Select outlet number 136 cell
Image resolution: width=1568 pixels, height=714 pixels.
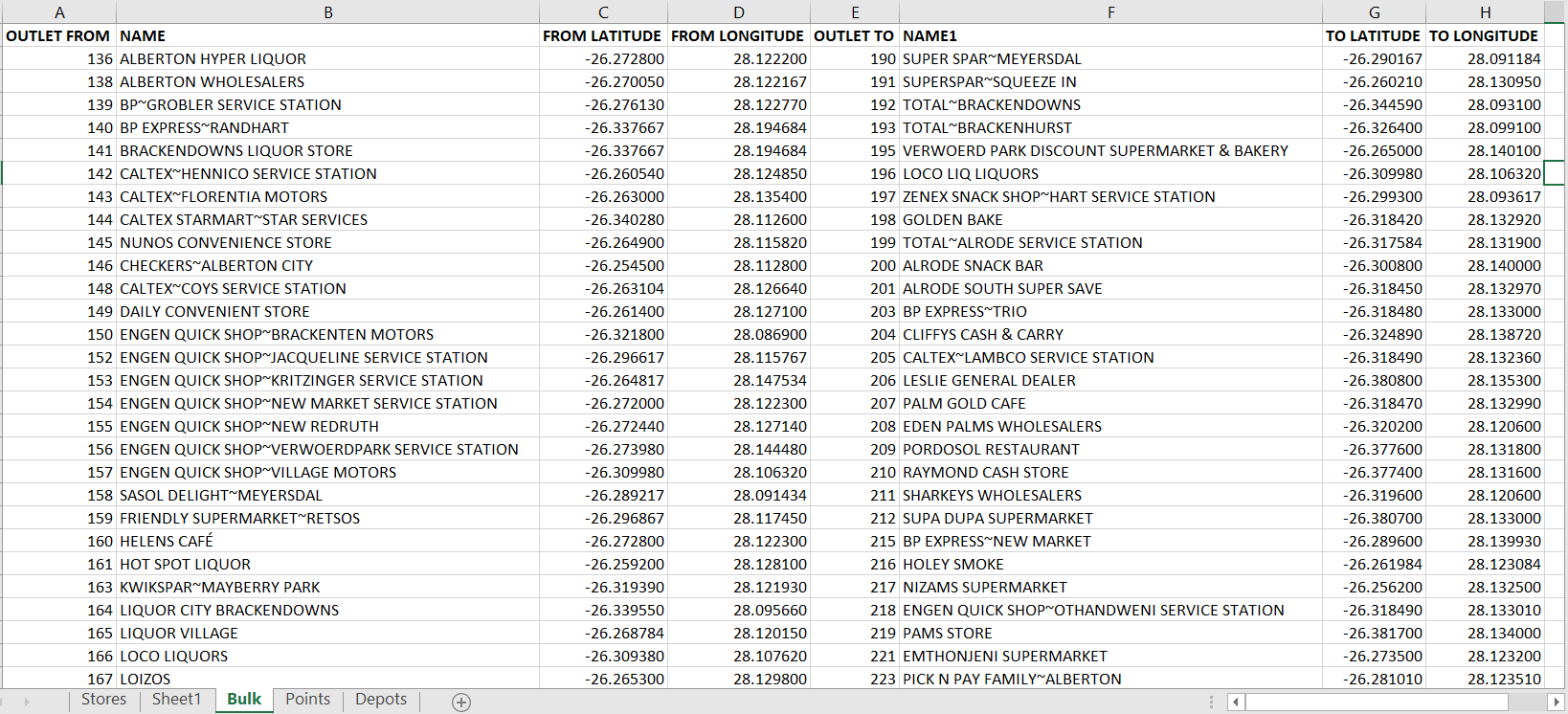59,58
